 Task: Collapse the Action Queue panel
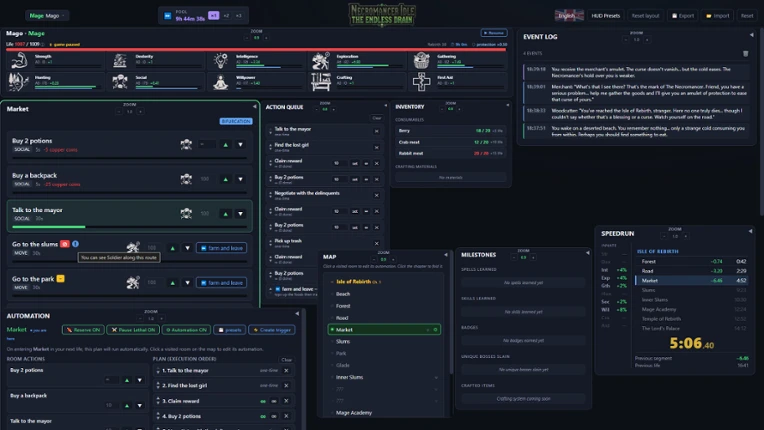point(385,105)
